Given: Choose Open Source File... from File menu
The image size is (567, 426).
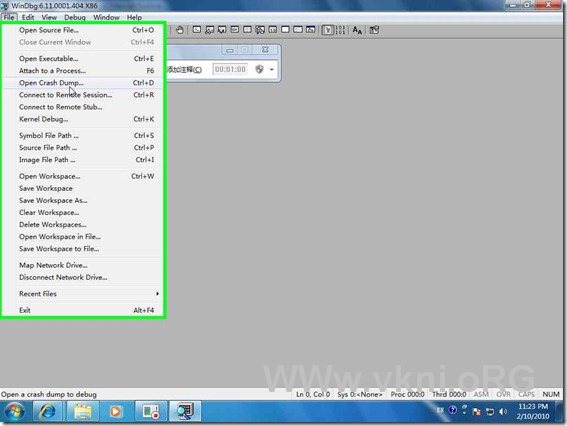Looking at the screenshot, I should click(x=83, y=30).
